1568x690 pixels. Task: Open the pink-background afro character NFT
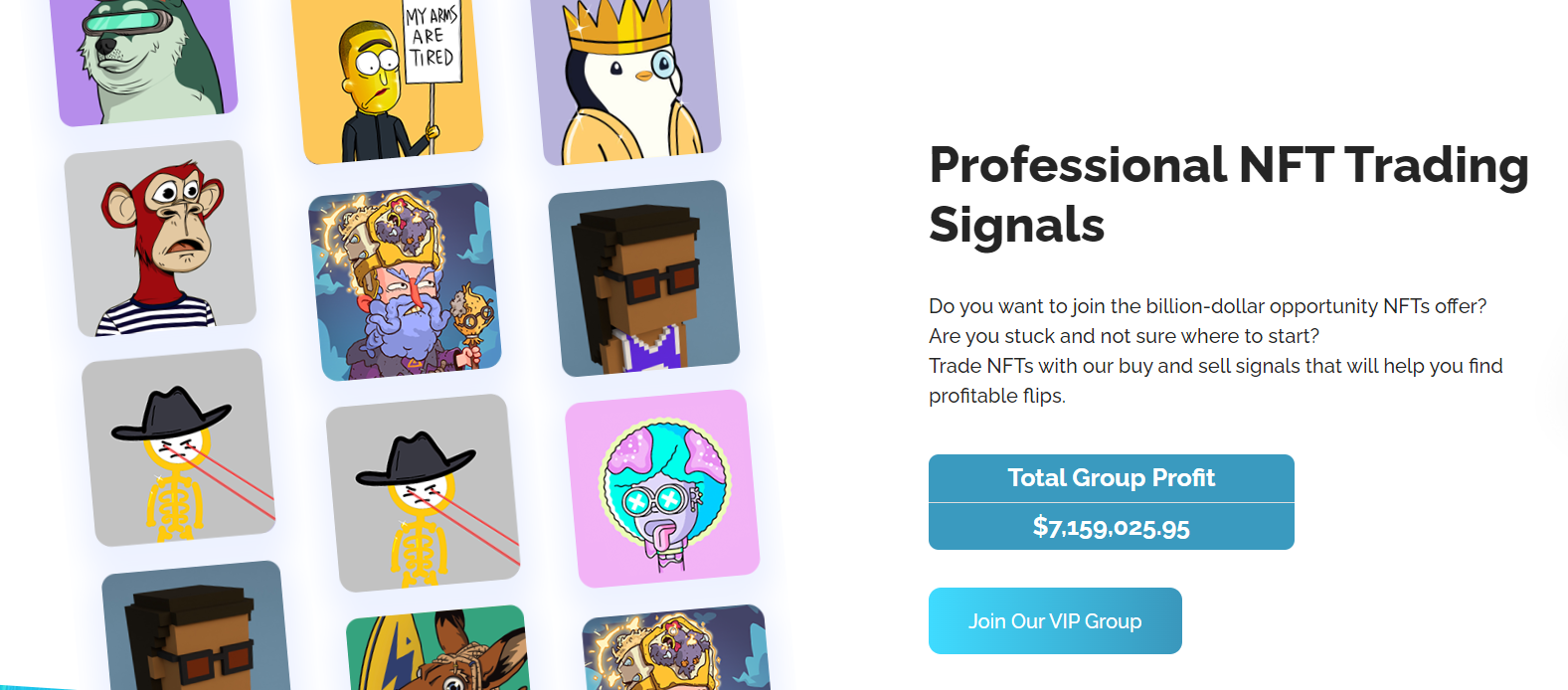click(662, 488)
